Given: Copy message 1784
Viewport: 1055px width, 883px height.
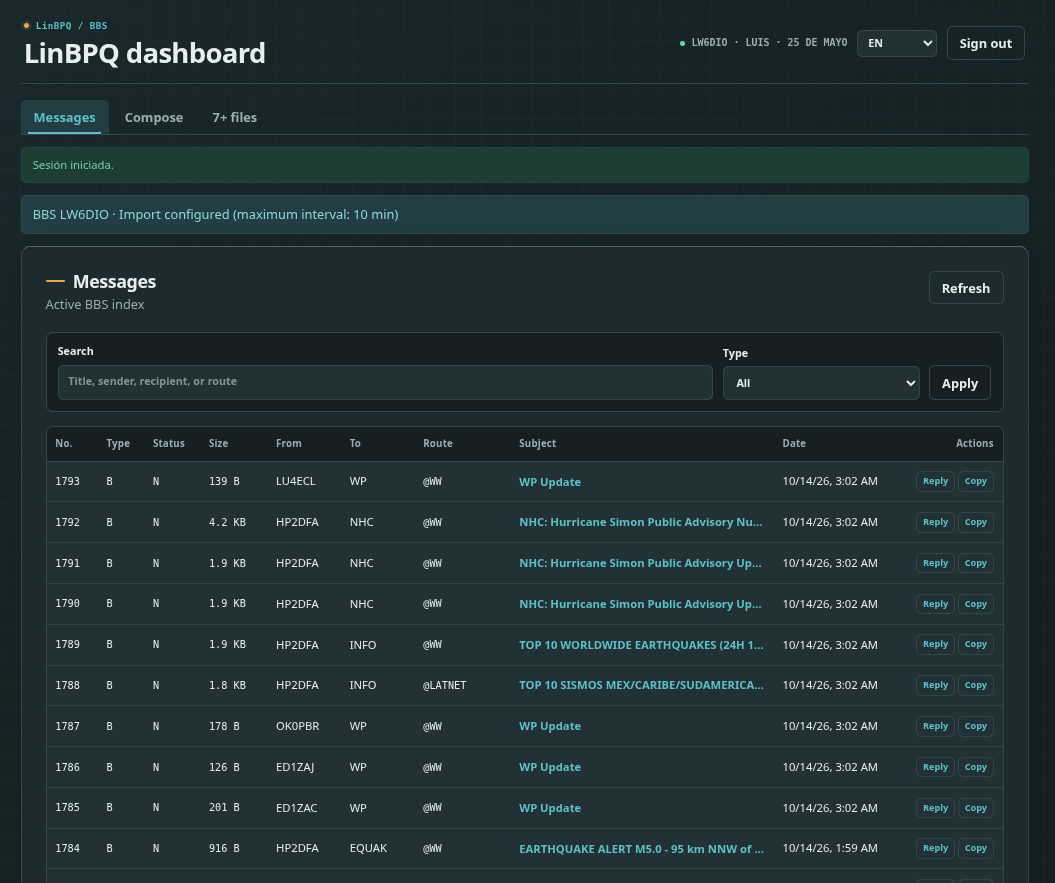Looking at the screenshot, I should pyautogui.click(x=976, y=849).
